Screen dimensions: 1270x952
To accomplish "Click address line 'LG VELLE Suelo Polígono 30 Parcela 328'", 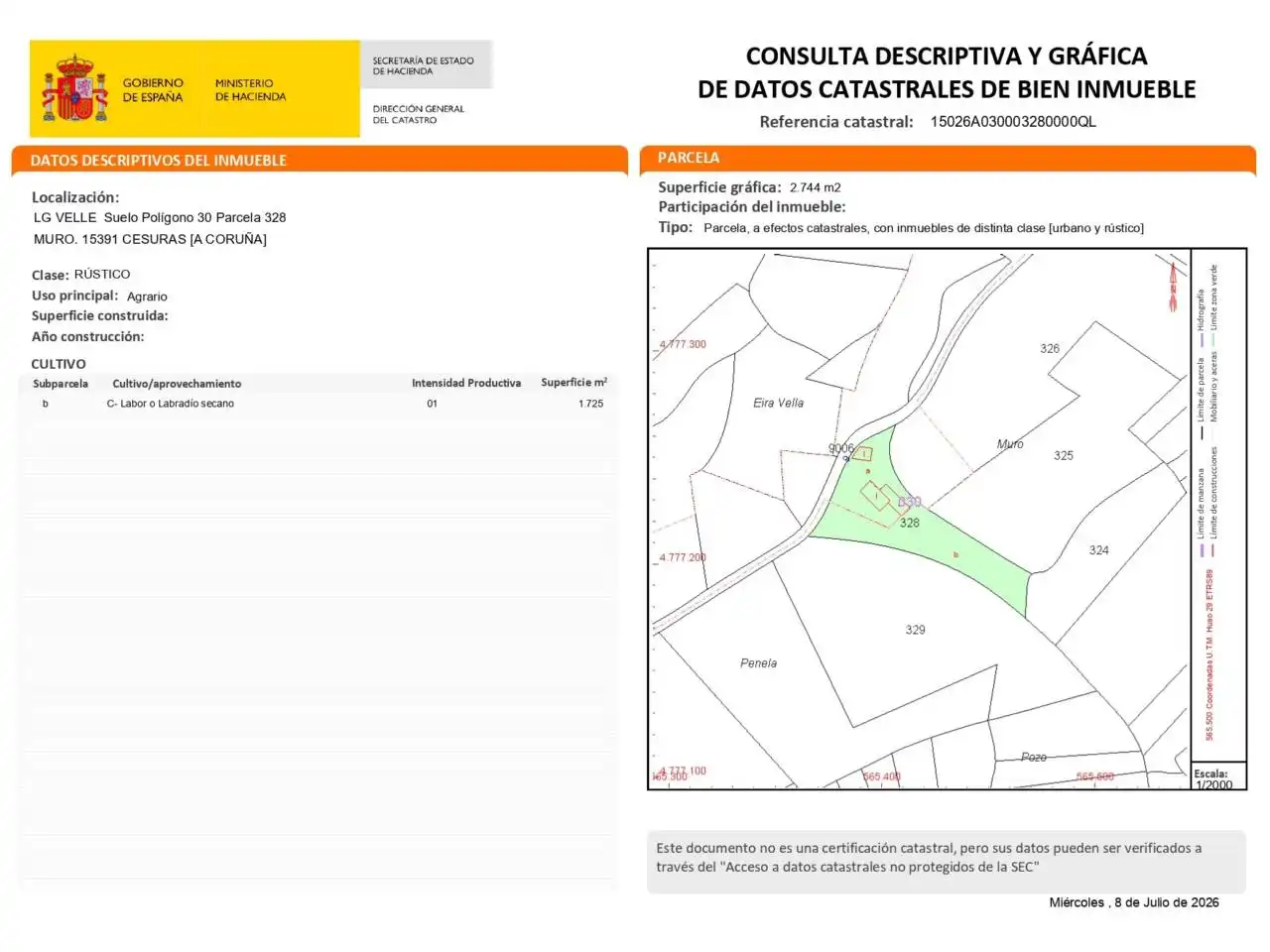I will 160,217.
